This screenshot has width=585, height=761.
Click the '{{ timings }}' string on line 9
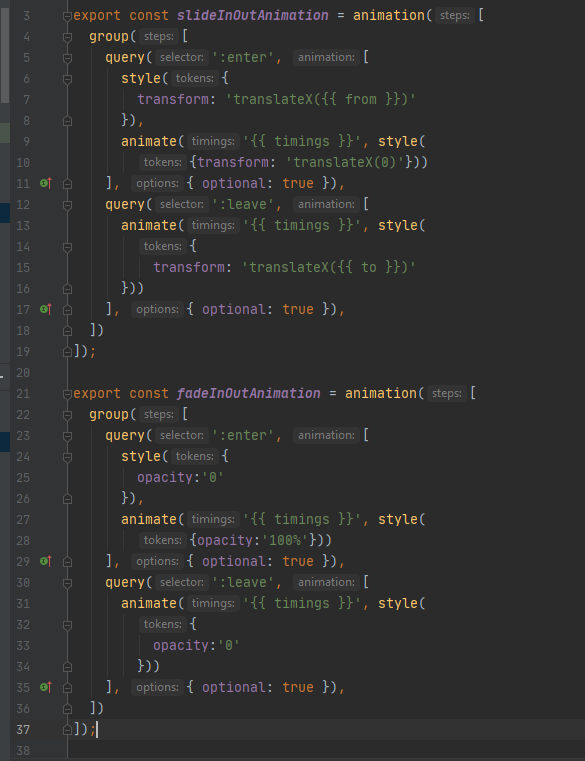coord(302,141)
